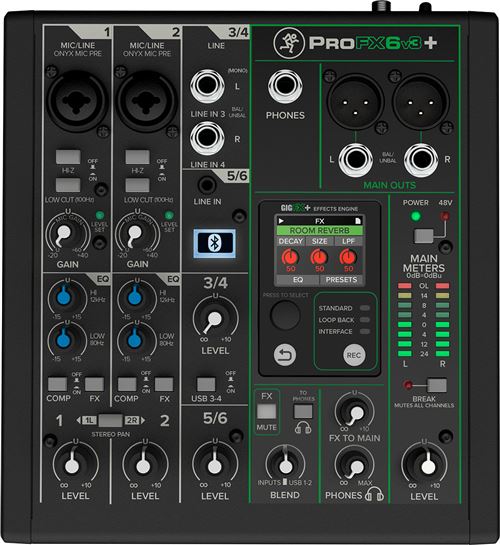Viewport: 500px width, 545px height.
Task: Click the left XLR main output
Action: (x=355, y=102)
